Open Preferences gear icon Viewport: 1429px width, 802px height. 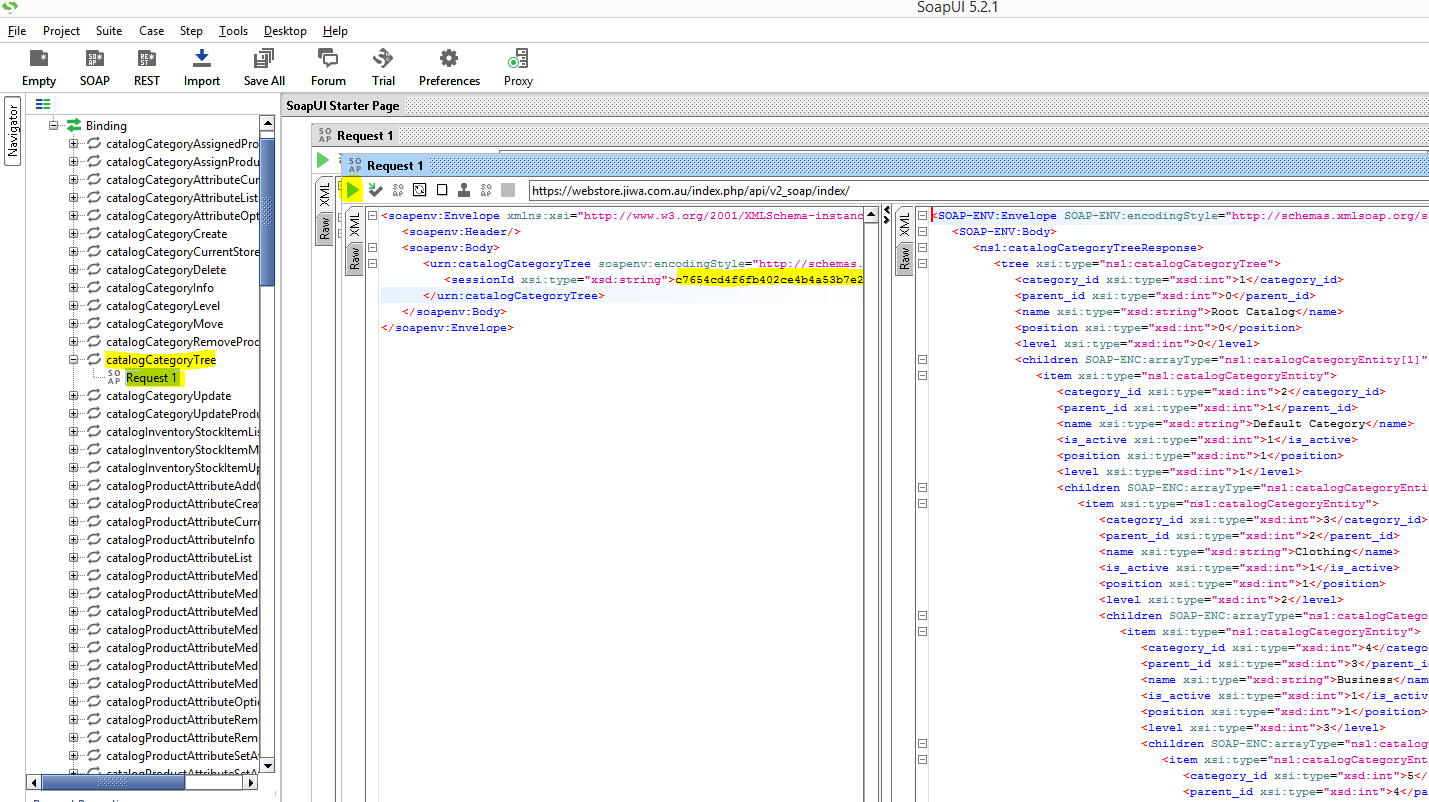[x=449, y=66]
